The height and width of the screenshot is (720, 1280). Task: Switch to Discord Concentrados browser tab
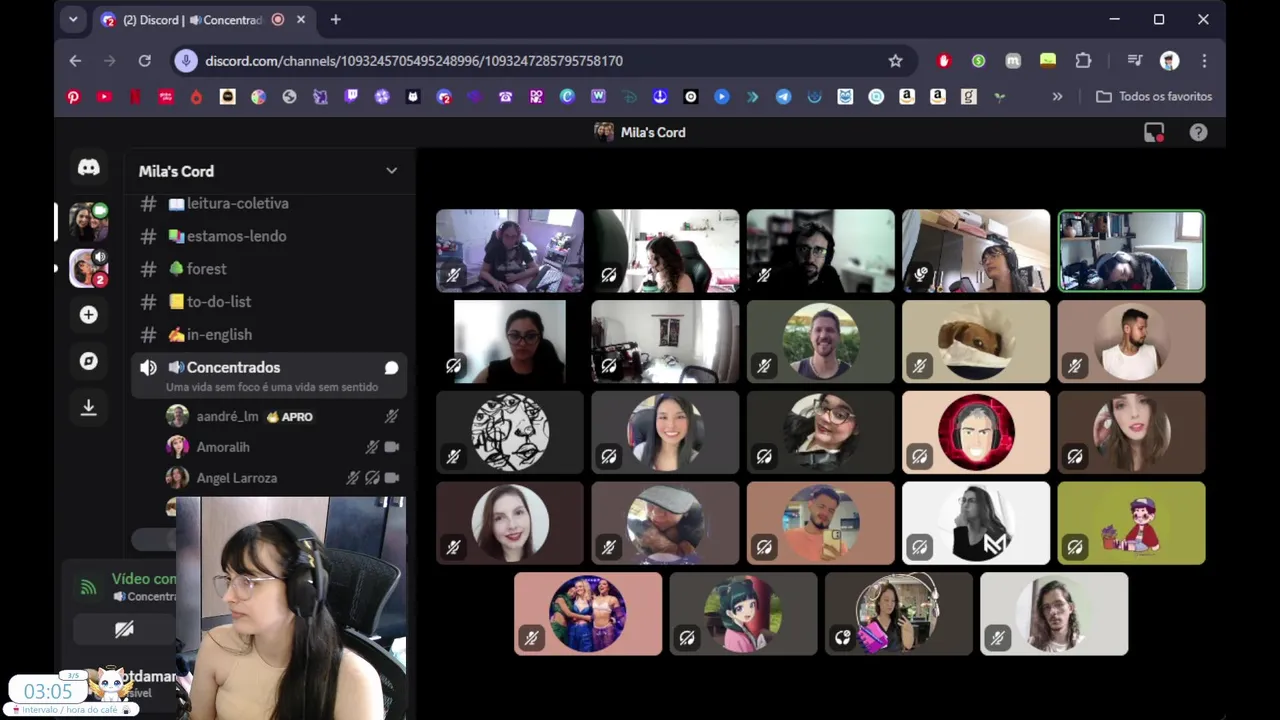pos(204,20)
